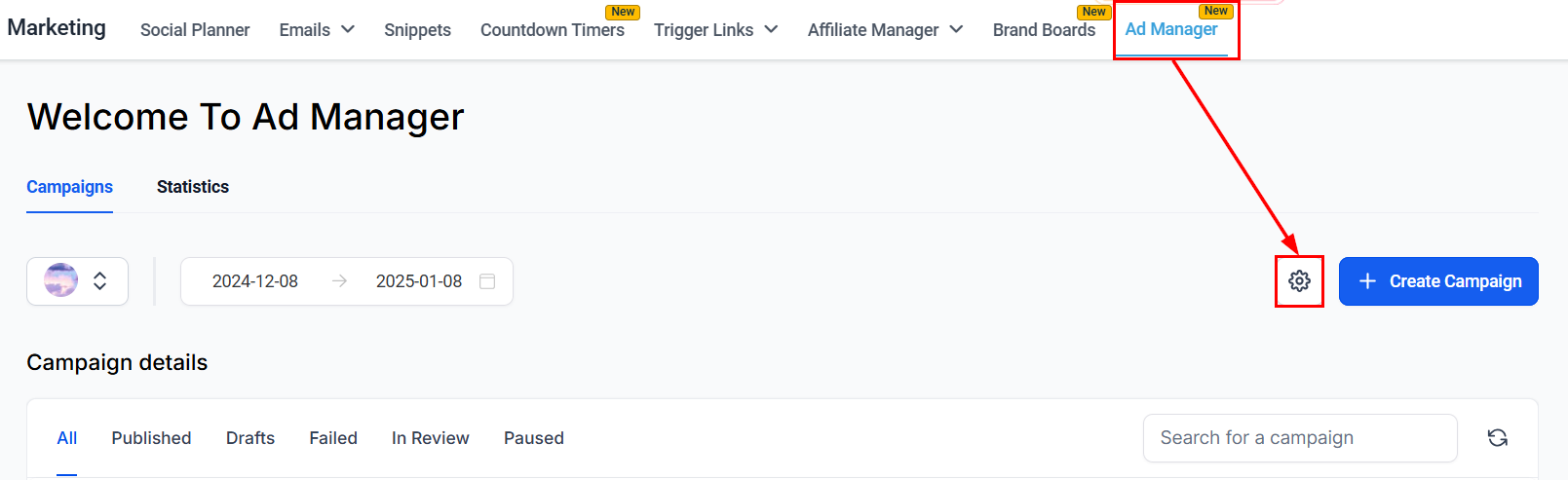Refresh the campaign list
Viewport: 1568px width, 480px height.
click(x=1498, y=438)
